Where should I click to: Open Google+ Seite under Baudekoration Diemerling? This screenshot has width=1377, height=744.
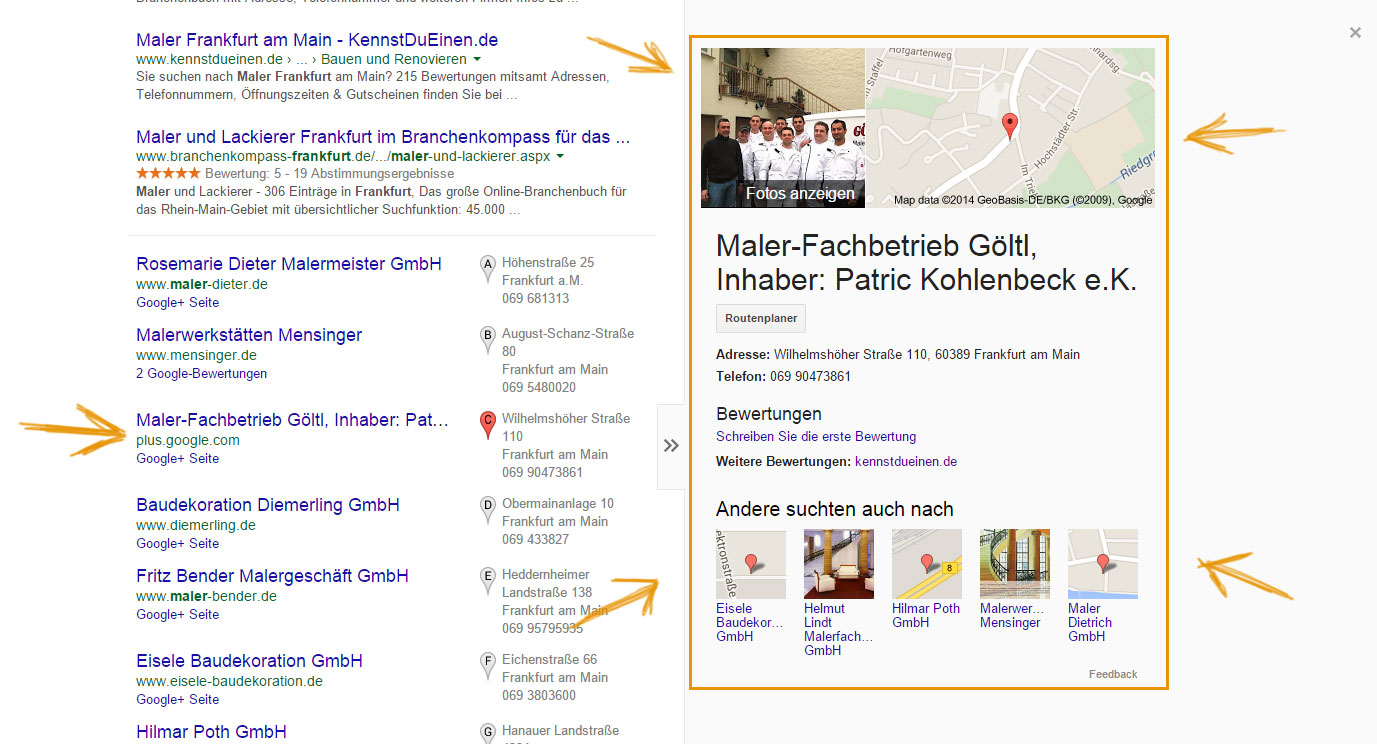click(178, 543)
